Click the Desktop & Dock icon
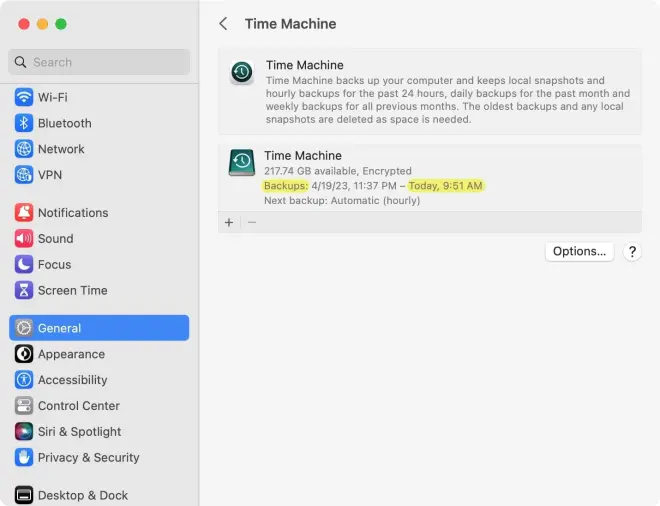 [x=24, y=495]
